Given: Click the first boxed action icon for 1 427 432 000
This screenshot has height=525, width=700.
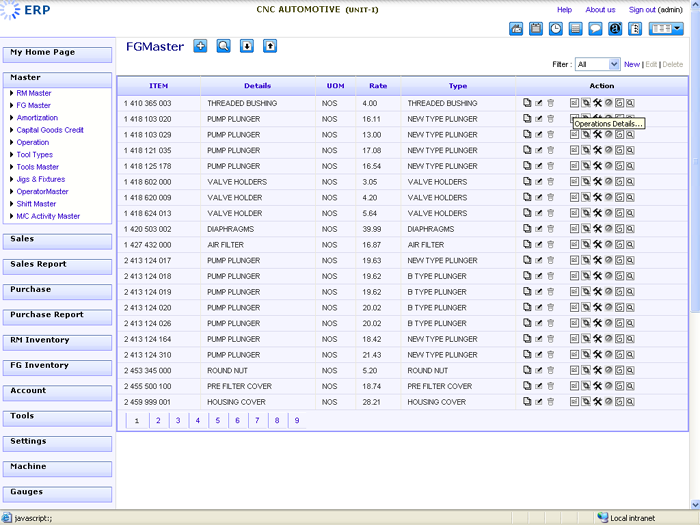Looking at the screenshot, I should 574,245.
